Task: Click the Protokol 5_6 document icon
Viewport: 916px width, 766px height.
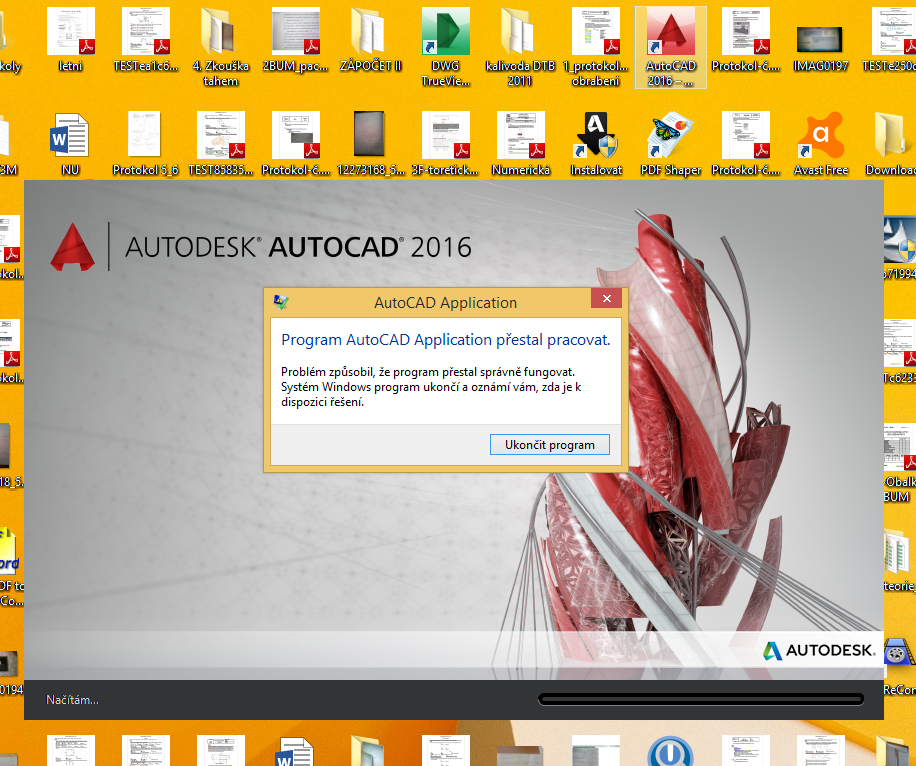Action: point(145,137)
